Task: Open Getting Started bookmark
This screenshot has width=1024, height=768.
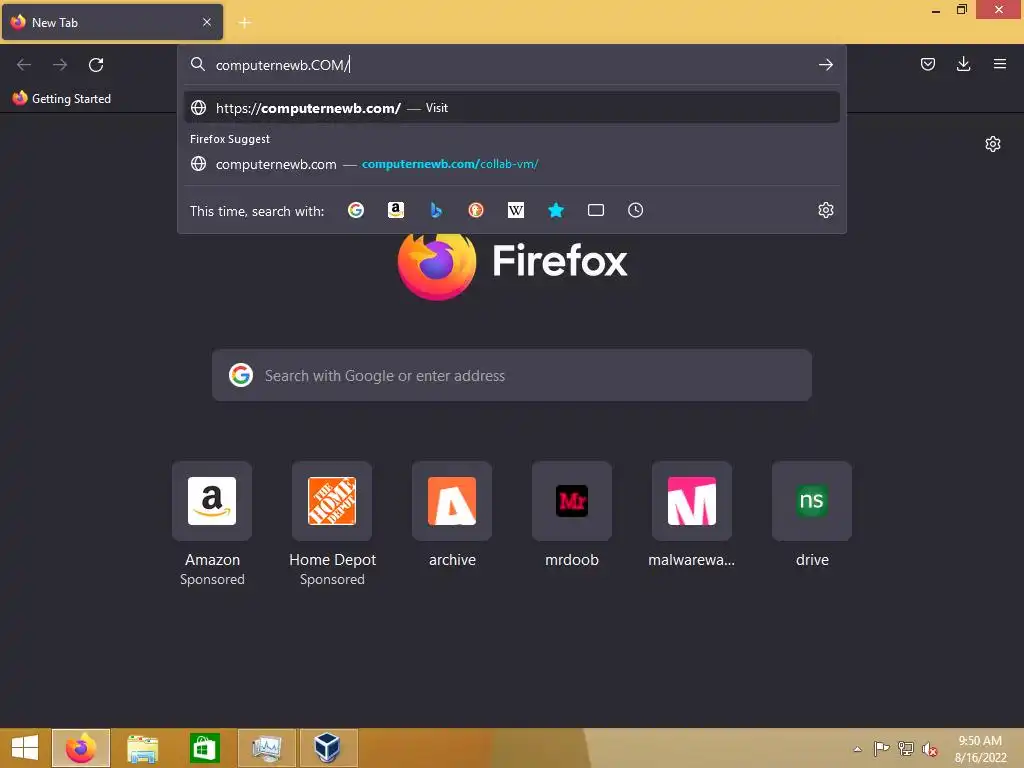Action: click(61, 99)
